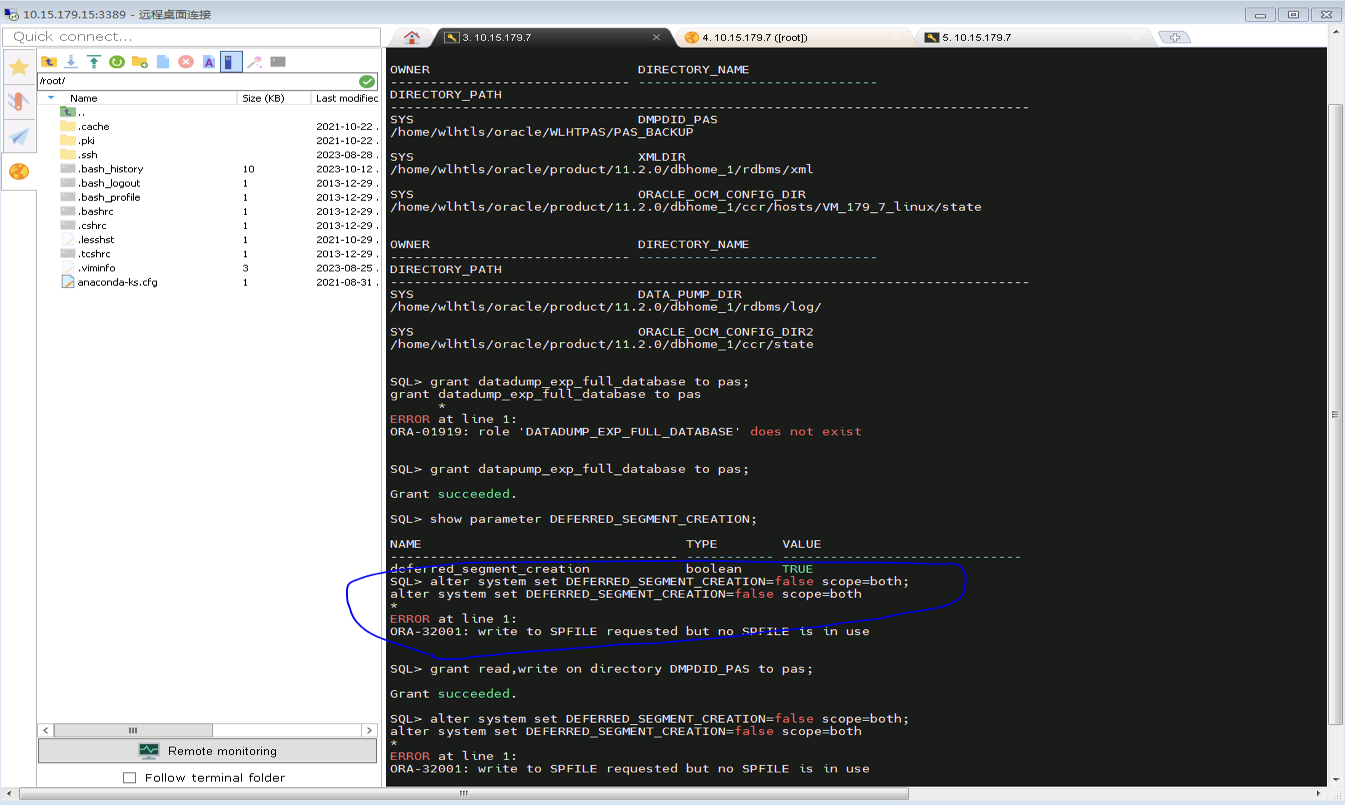Click the upload to current folder icon
Screen dimensions: 1345x805
[x=94, y=62]
